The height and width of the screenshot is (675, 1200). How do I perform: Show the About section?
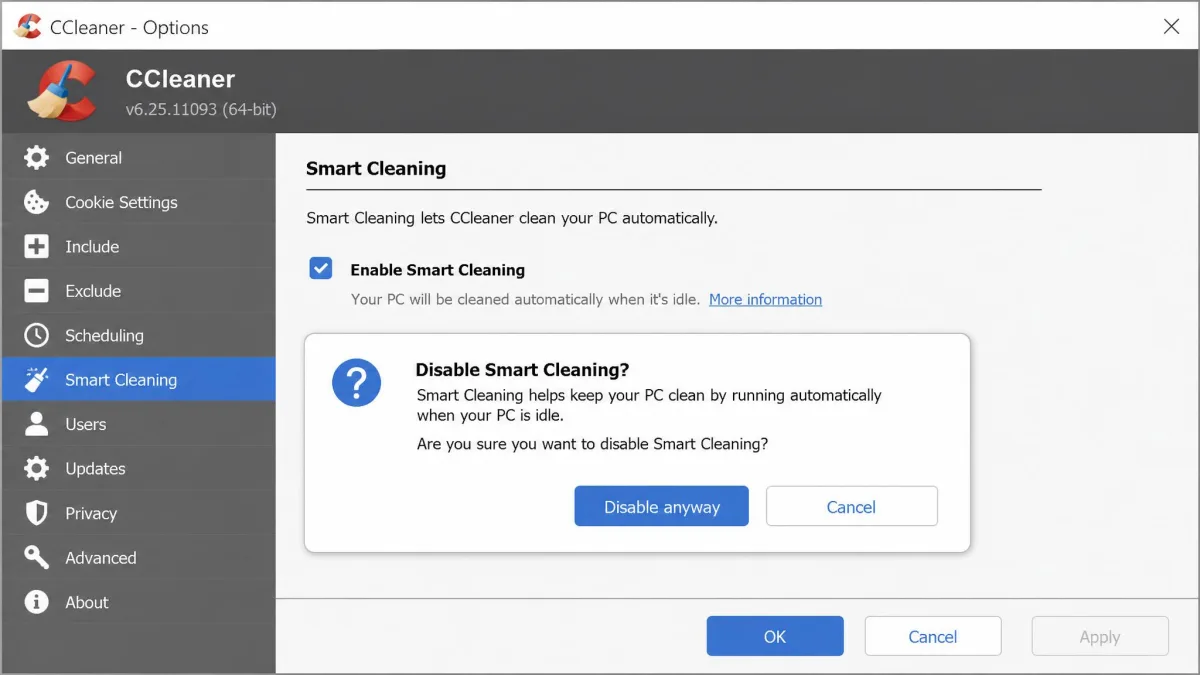point(138,602)
